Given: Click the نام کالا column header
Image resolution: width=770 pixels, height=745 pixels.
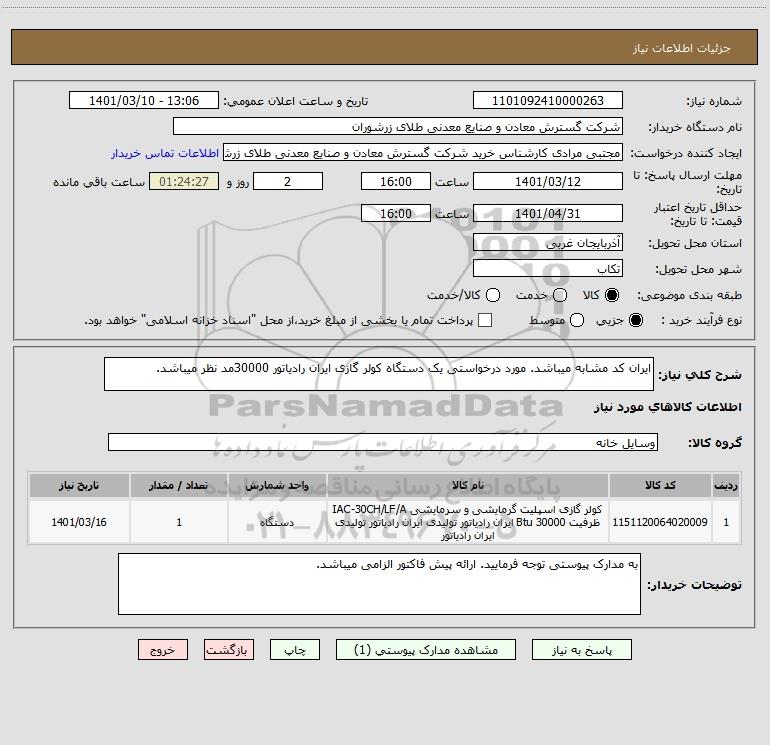Looking at the screenshot, I should 468,485.
